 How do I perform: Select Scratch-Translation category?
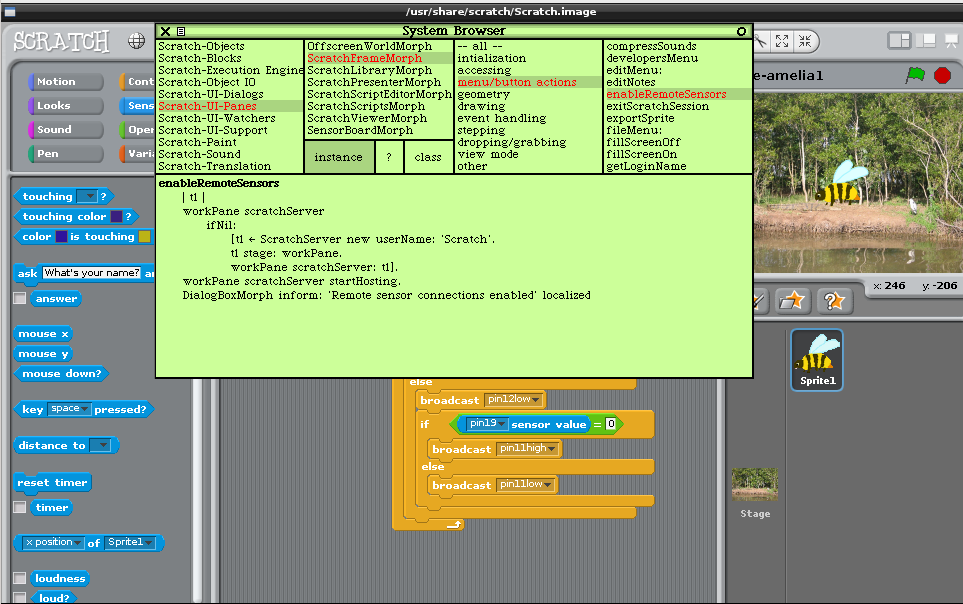[214, 166]
